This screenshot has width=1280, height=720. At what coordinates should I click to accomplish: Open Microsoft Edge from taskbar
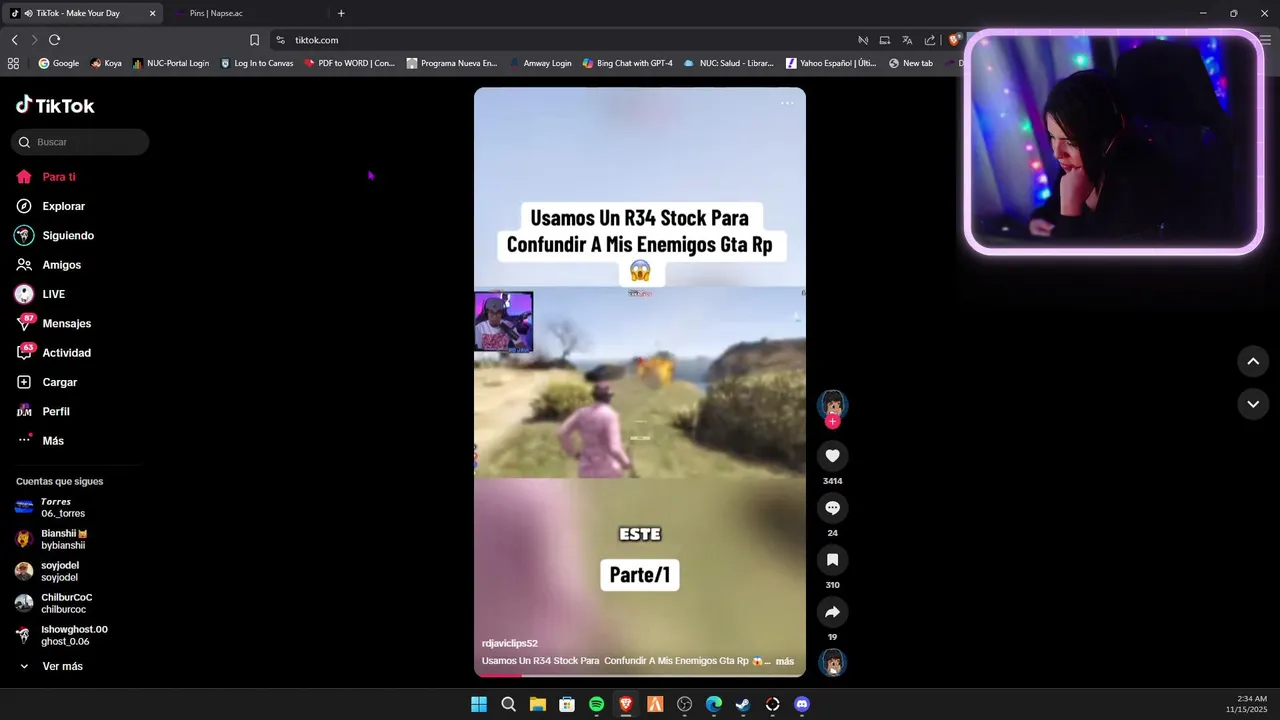pos(713,704)
